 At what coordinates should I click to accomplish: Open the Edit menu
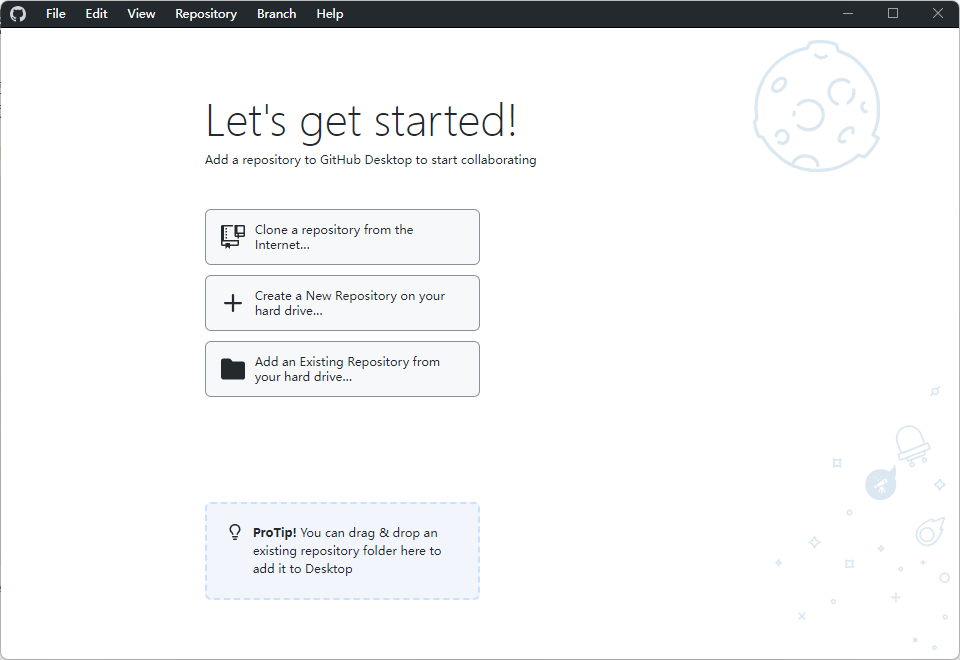pos(96,14)
